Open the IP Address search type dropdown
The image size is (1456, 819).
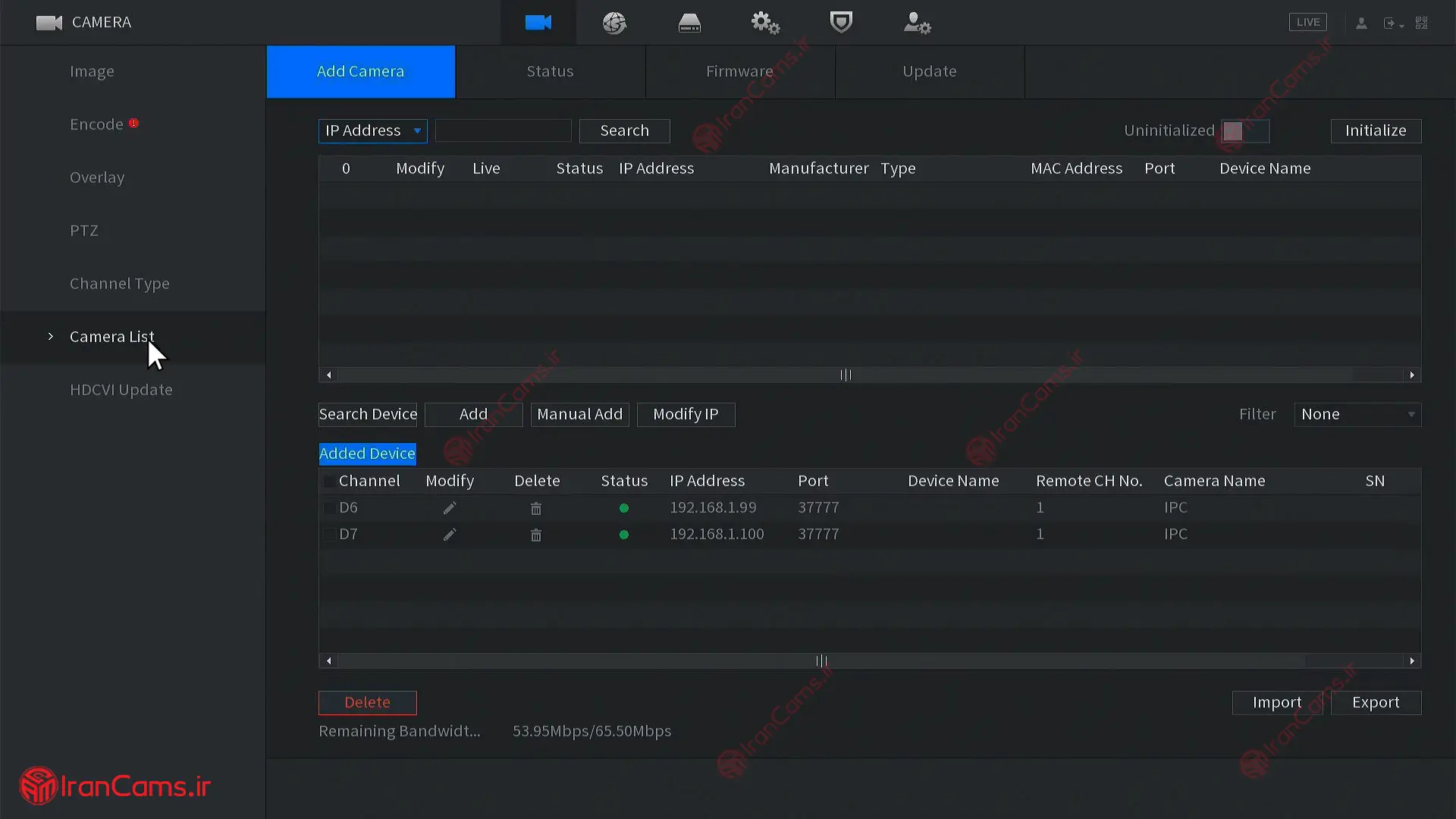click(x=373, y=130)
